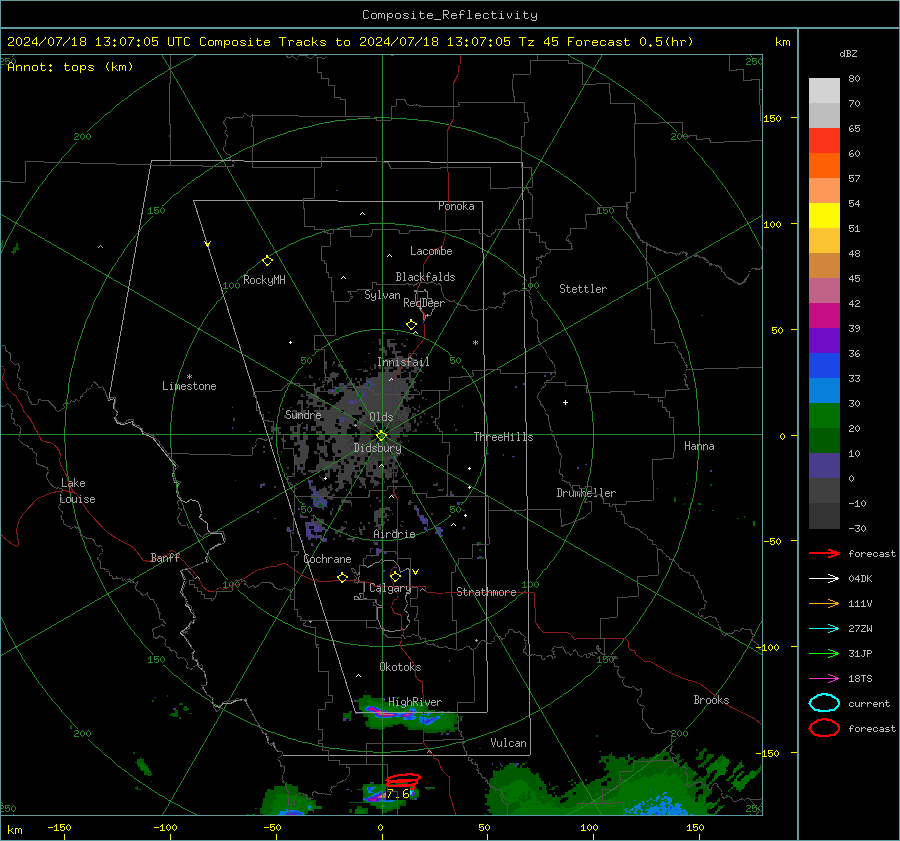Click the Vulcan city label
Screen dimensions: 900x841
tap(508, 743)
